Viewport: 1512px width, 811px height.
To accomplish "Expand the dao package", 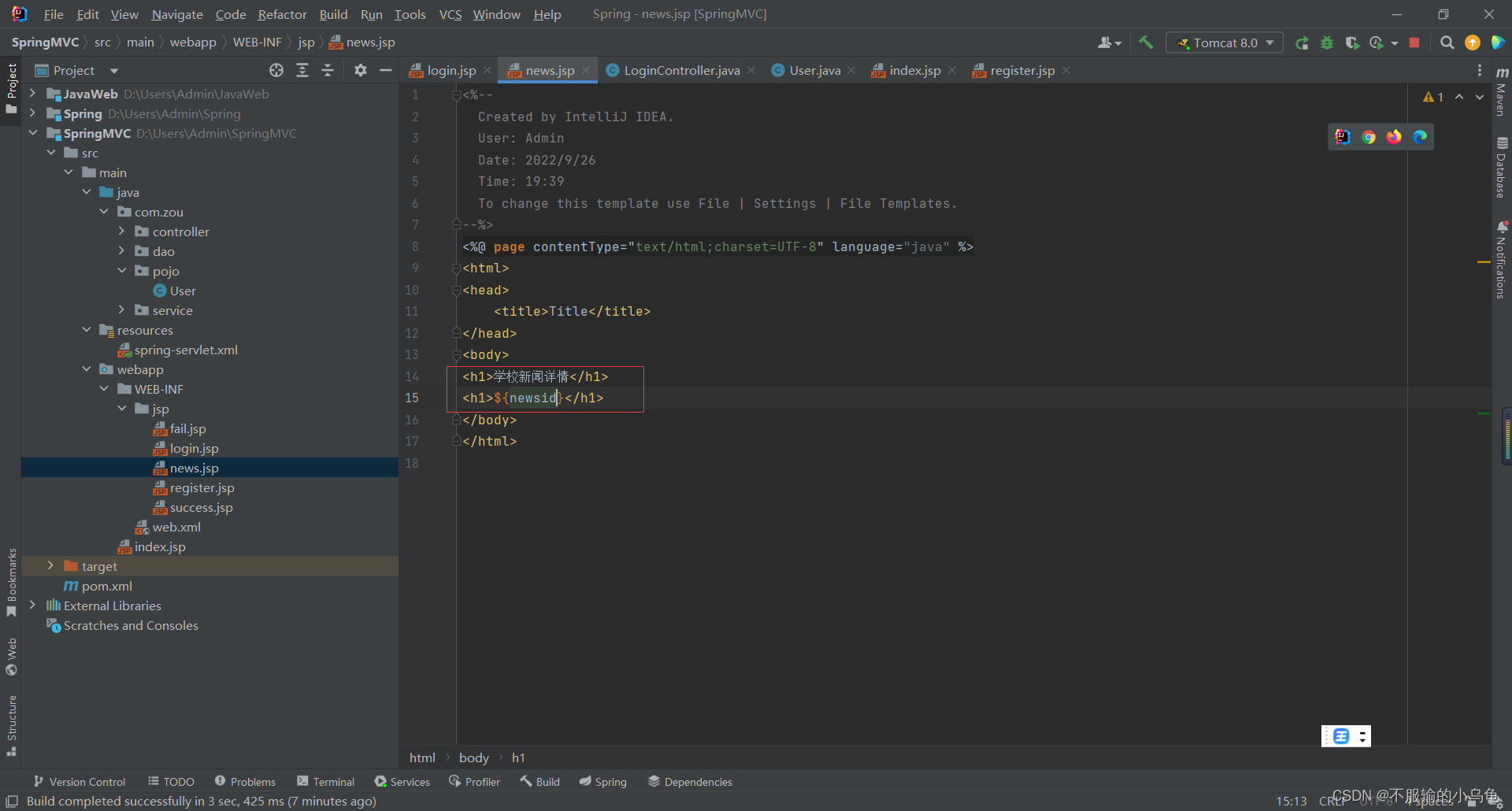I will (121, 251).
